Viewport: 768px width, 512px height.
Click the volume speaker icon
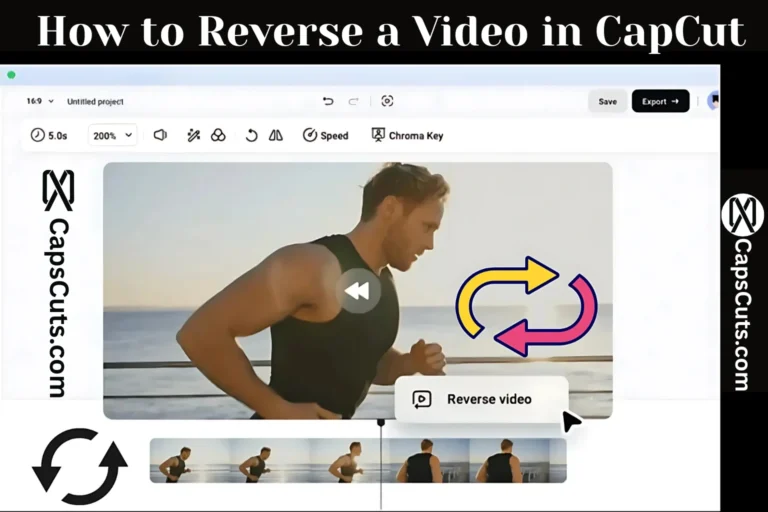point(160,135)
